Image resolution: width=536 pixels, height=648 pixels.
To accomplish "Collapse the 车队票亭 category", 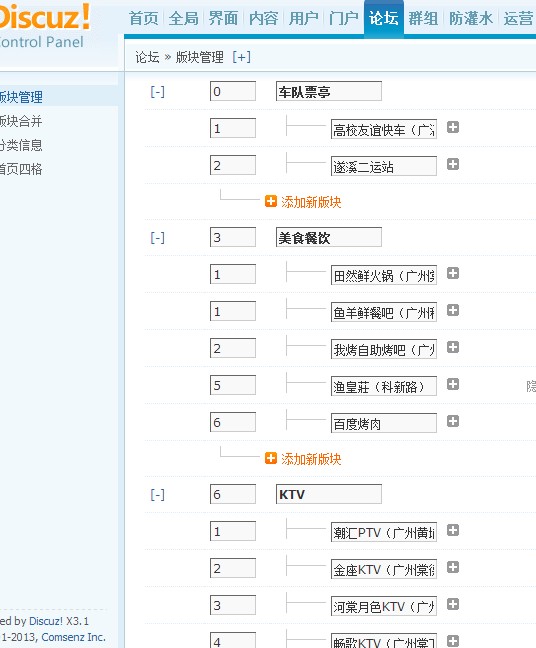I will 157,91.
